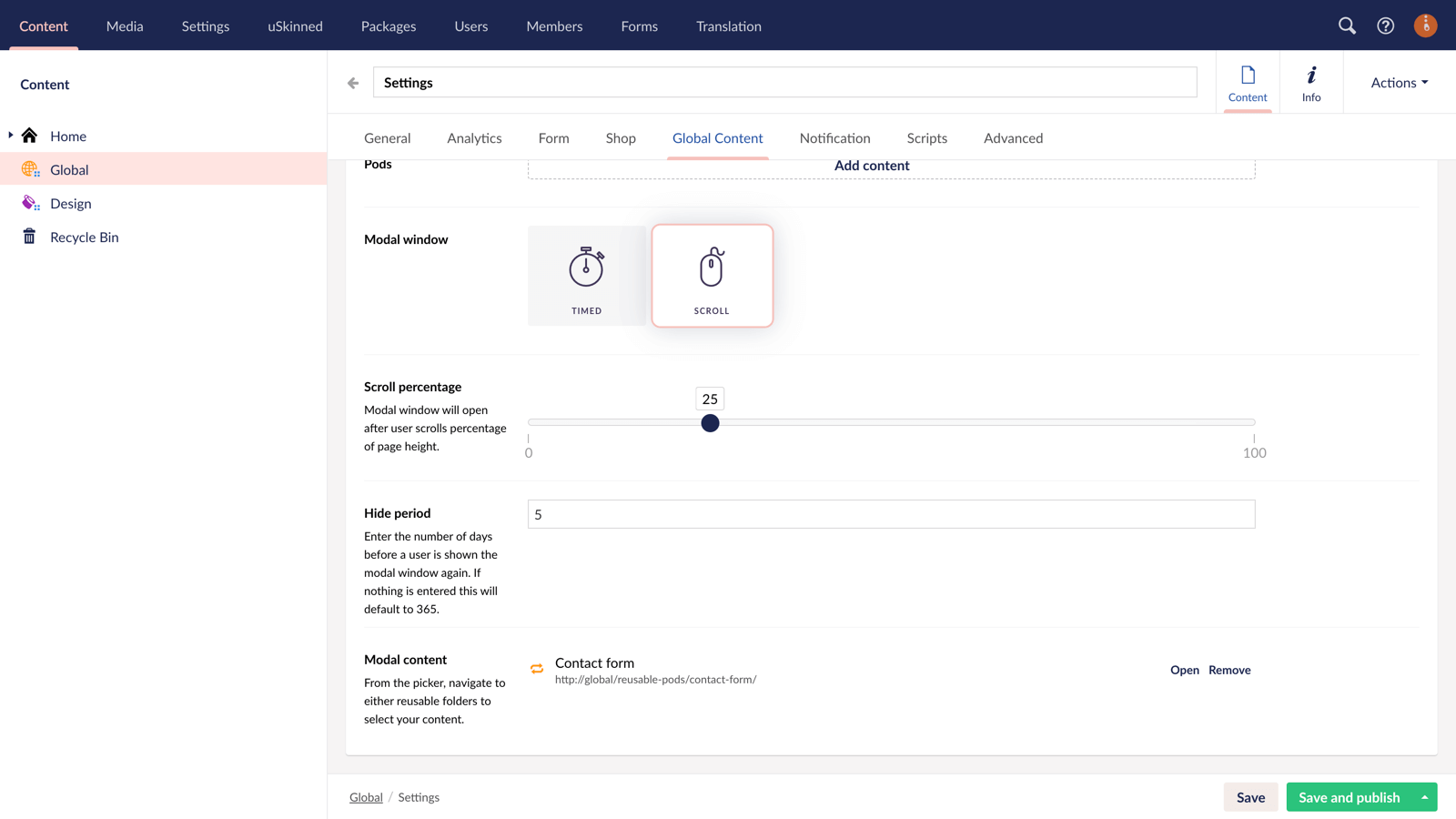Click the back arrow beside Settings
1456x819 pixels.
[353, 83]
